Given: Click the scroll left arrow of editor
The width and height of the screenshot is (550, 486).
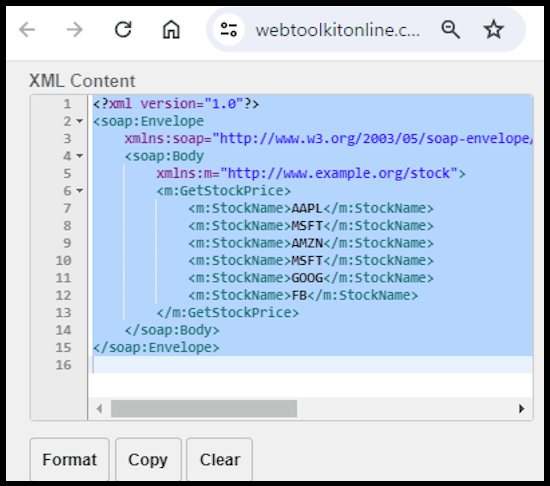Looking at the screenshot, I should (x=99, y=409).
